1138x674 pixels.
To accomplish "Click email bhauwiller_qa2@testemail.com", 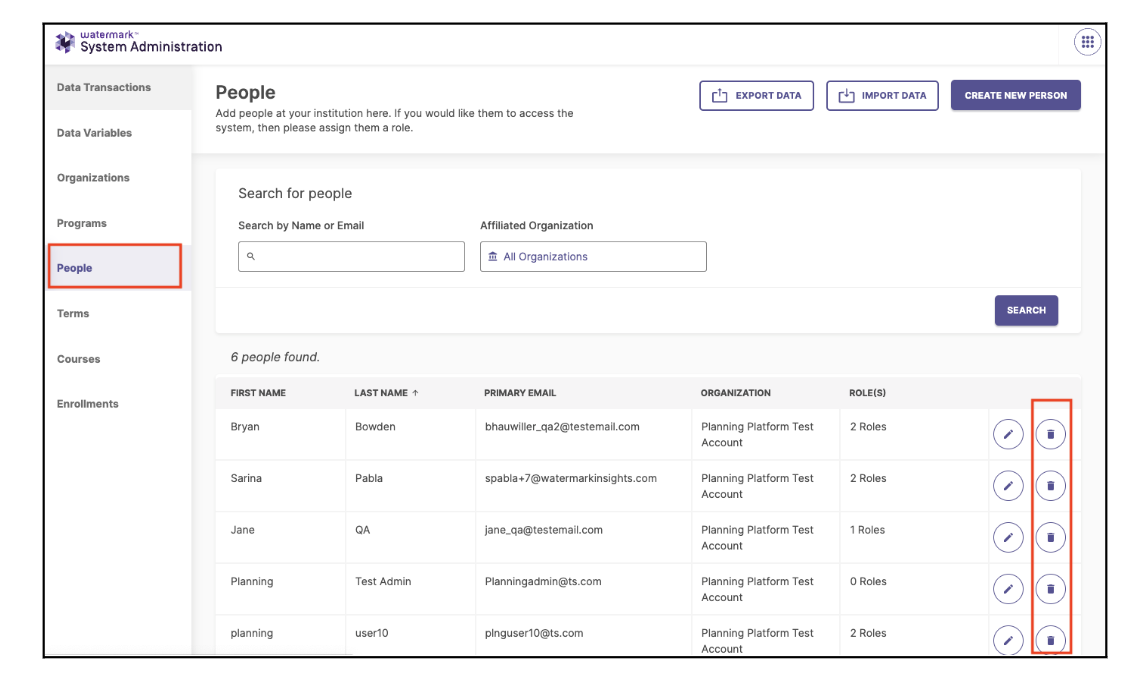I will 562,427.
